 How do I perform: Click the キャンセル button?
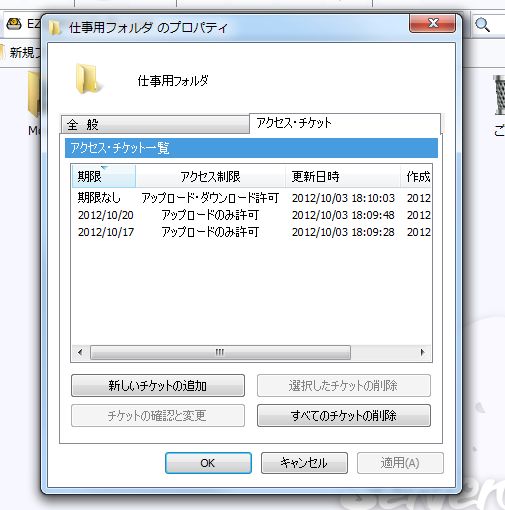coord(304,463)
